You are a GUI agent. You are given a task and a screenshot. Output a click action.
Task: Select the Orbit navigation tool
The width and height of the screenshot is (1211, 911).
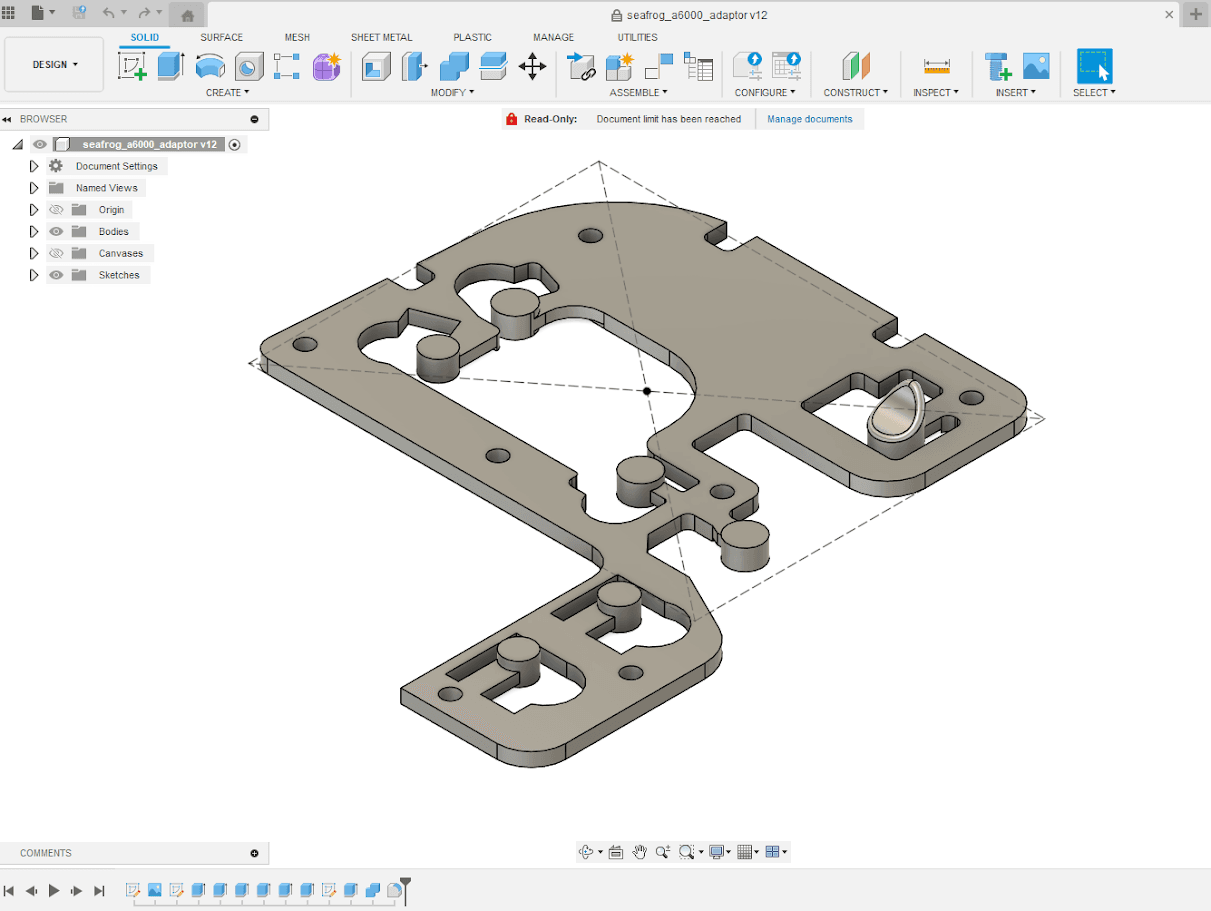(x=586, y=852)
